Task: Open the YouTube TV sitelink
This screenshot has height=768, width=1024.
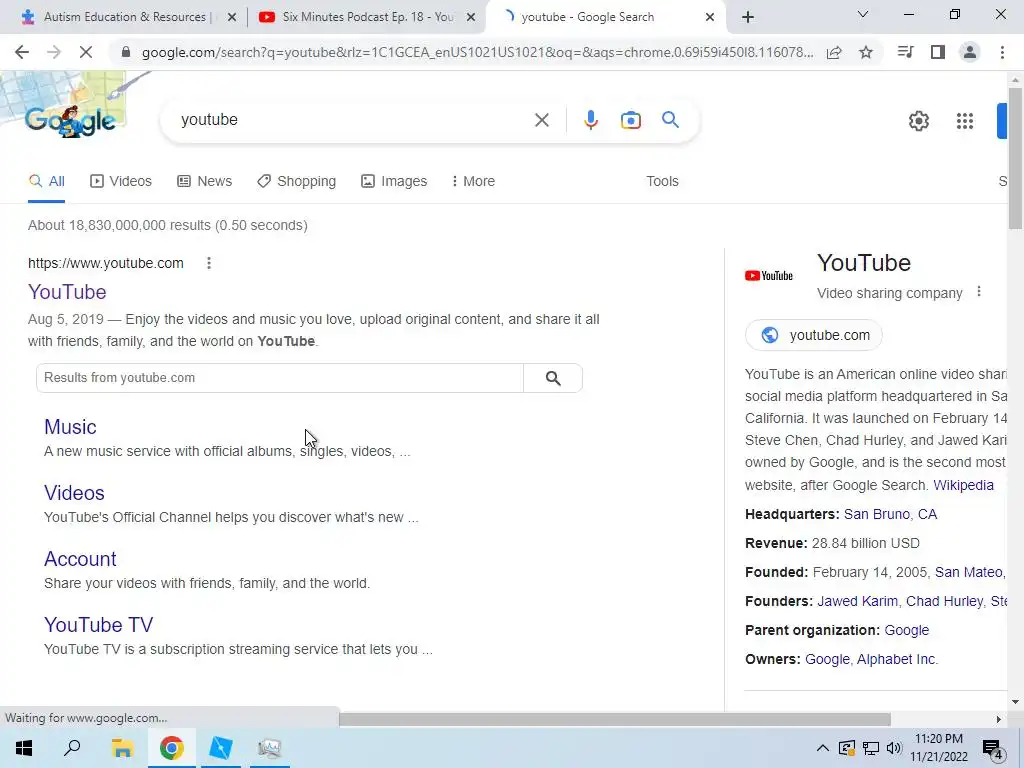Action: tap(99, 625)
